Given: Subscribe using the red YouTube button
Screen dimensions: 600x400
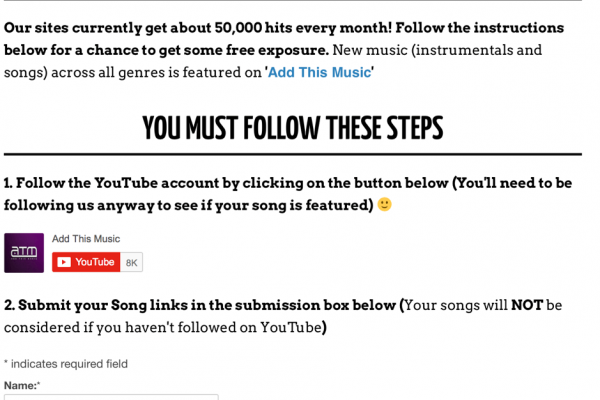Looking at the screenshot, I should [x=86, y=262].
